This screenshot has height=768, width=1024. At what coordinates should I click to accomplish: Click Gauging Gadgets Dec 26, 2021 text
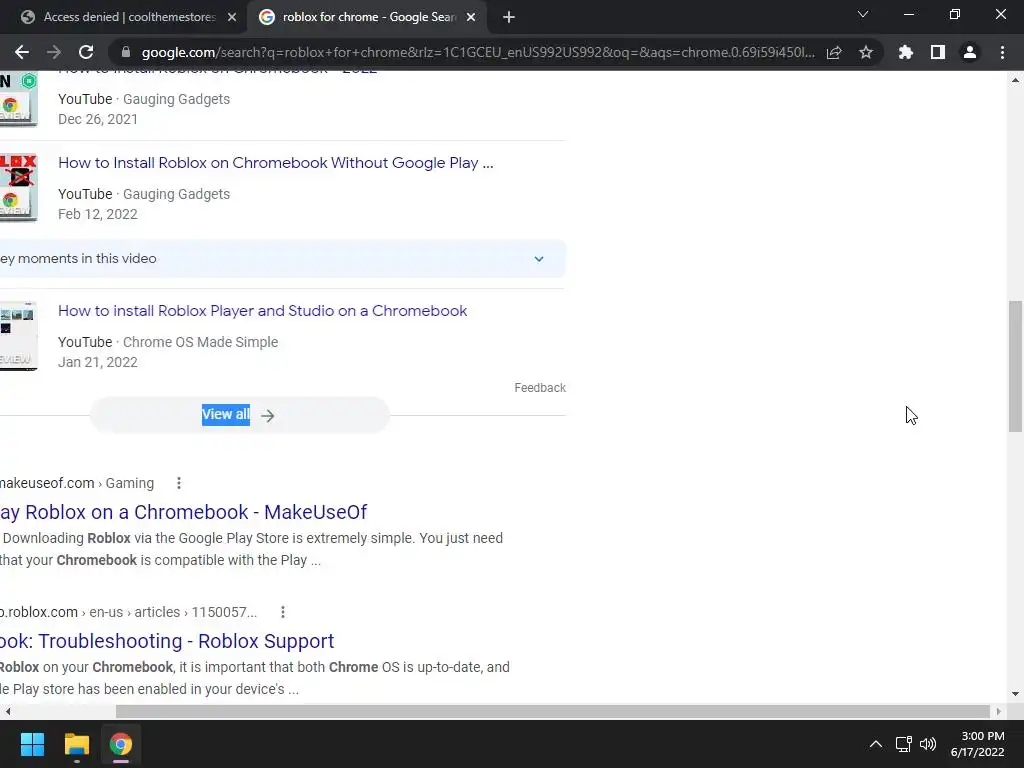[x=144, y=109]
